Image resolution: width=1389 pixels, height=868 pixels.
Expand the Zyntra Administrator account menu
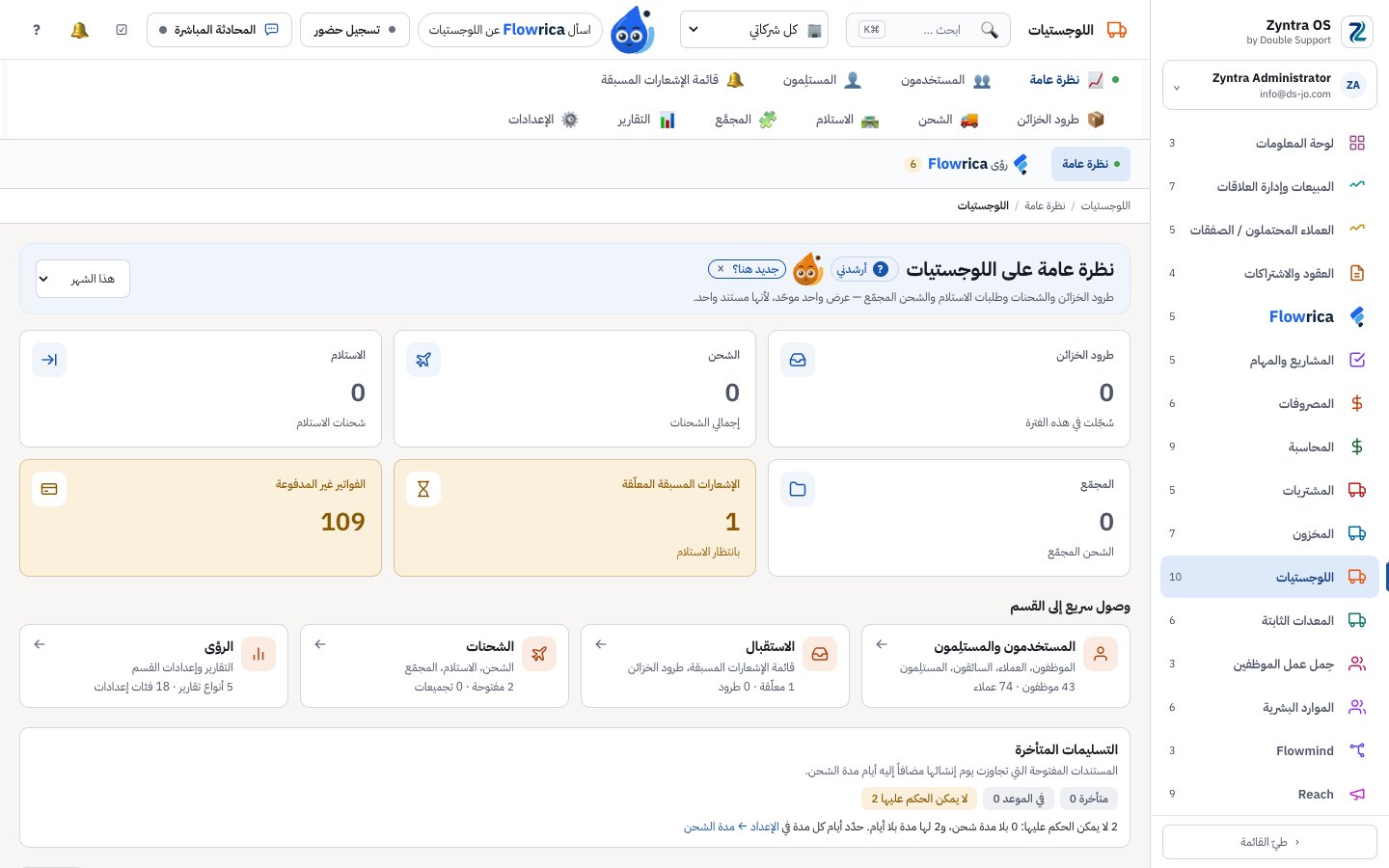tap(1269, 85)
